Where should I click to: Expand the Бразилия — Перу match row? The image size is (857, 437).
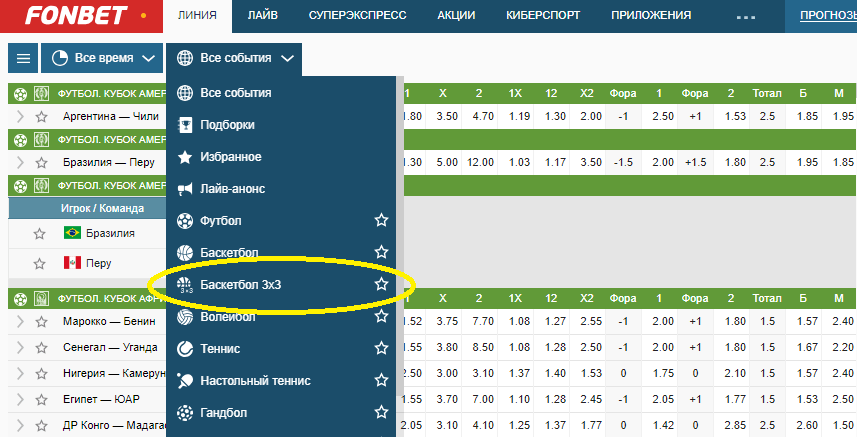pos(20,162)
